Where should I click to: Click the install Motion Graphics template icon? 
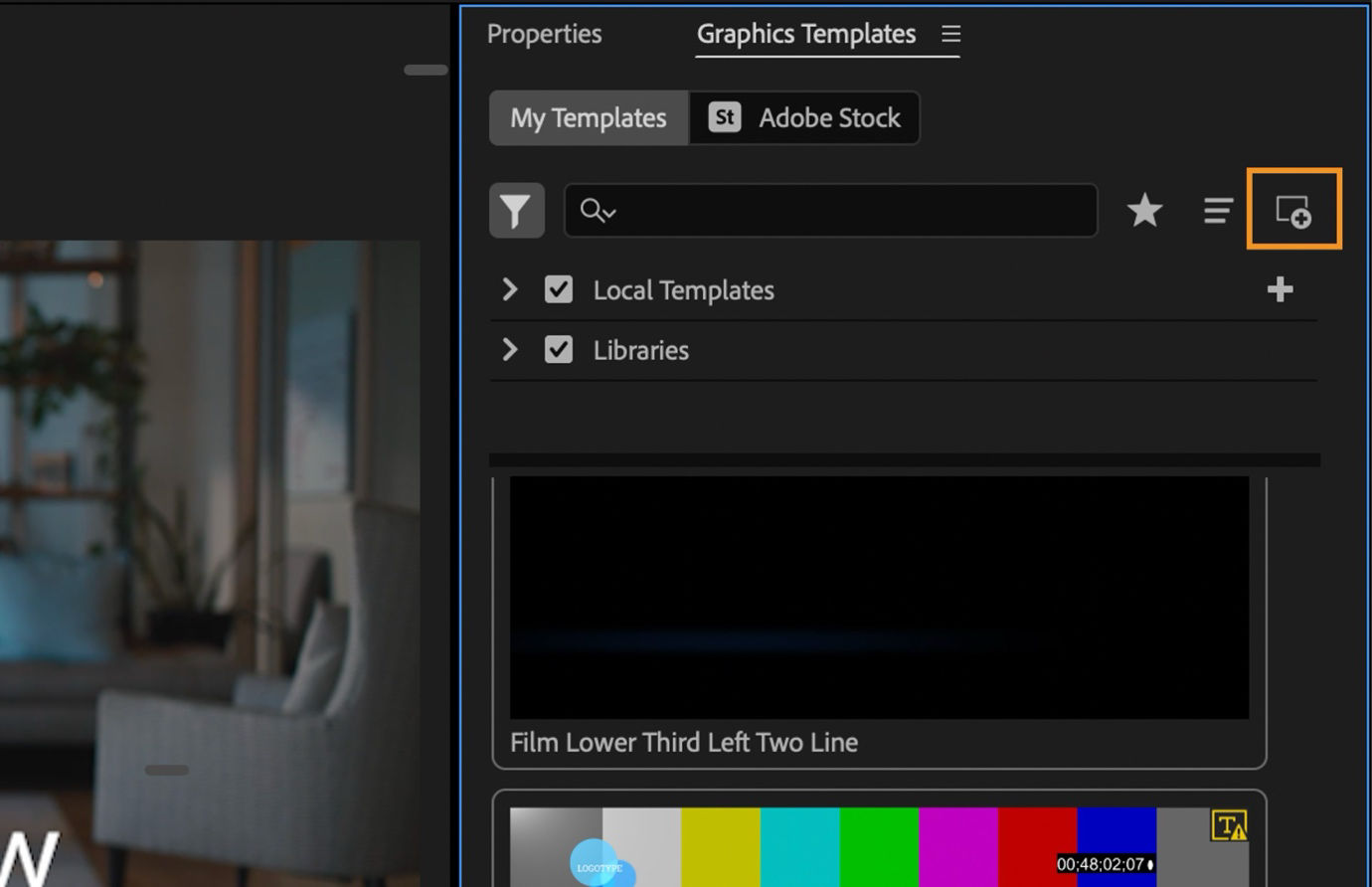click(x=1292, y=210)
